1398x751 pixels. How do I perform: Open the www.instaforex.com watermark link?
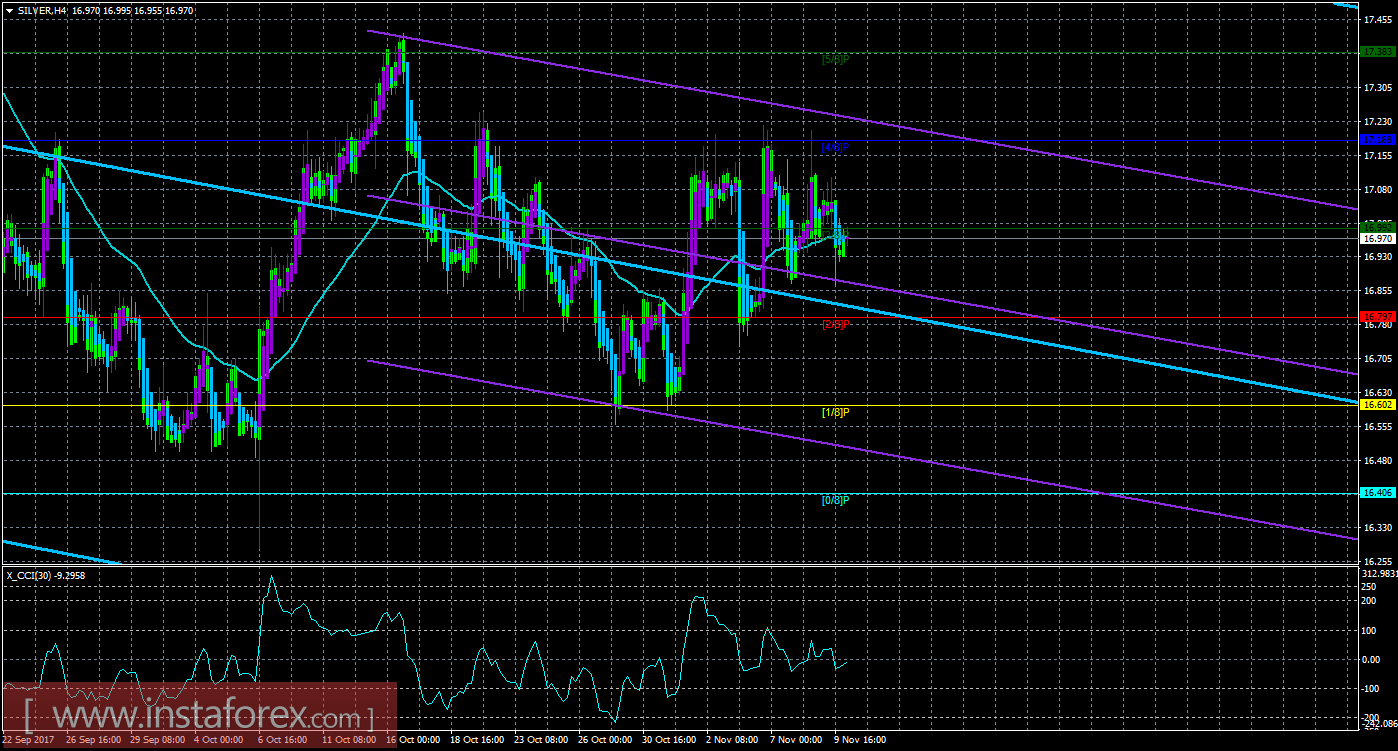pyautogui.click(x=198, y=716)
